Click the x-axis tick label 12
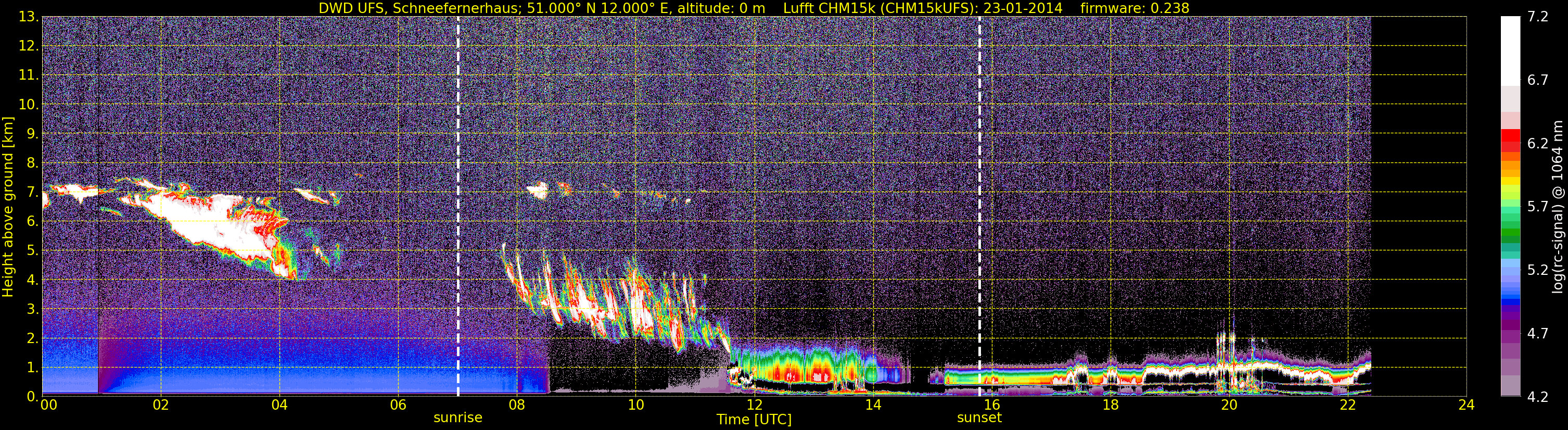Image resolution: width=1568 pixels, height=430 pixels. tap(754, 405)
